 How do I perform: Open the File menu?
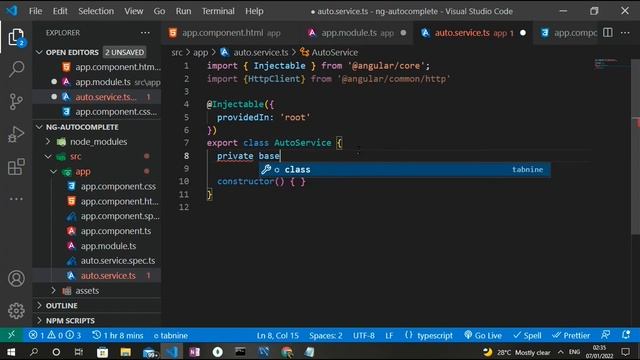pos(36,11)
